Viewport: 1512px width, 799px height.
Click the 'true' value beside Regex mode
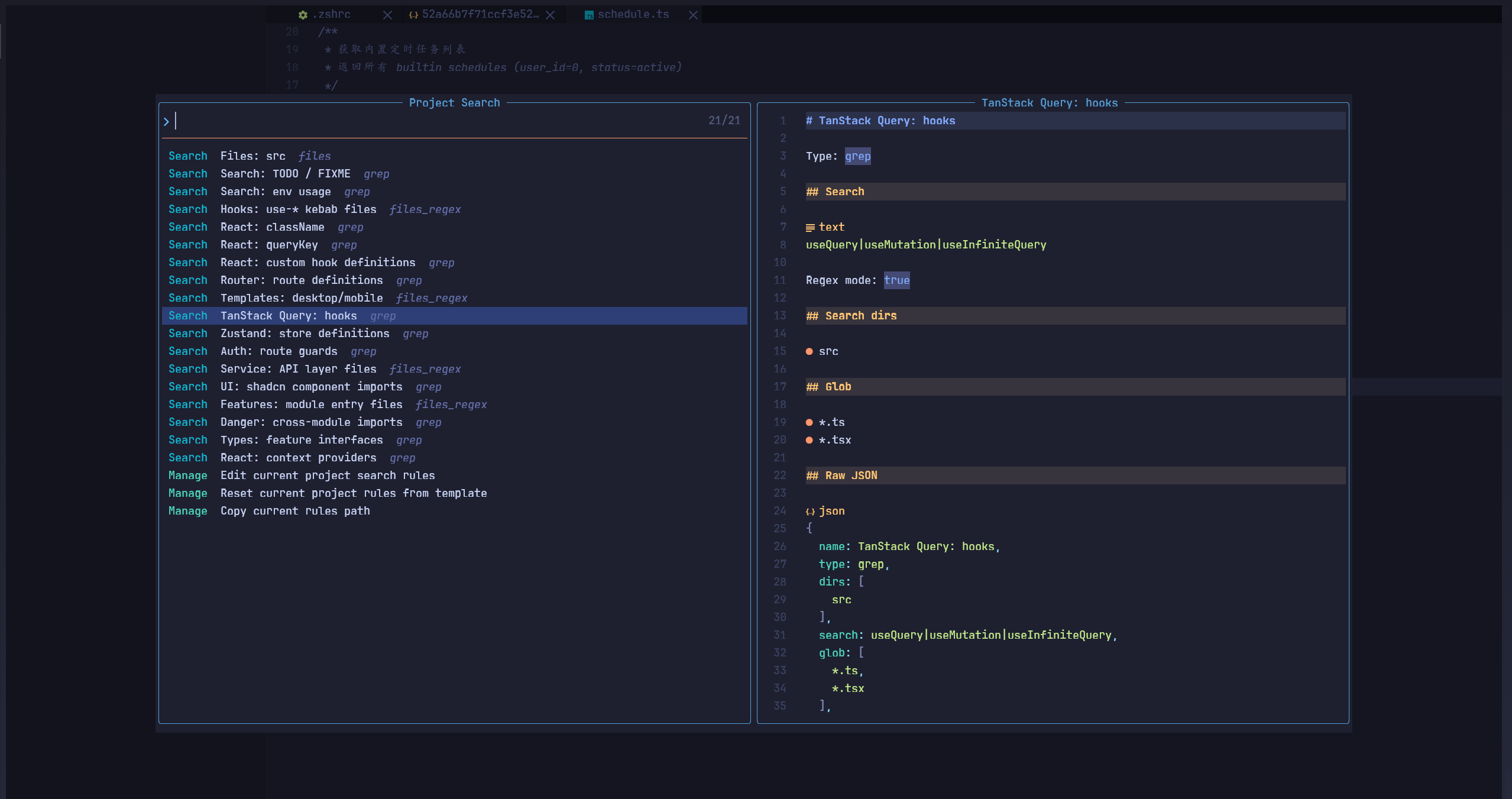click(896, 280)
